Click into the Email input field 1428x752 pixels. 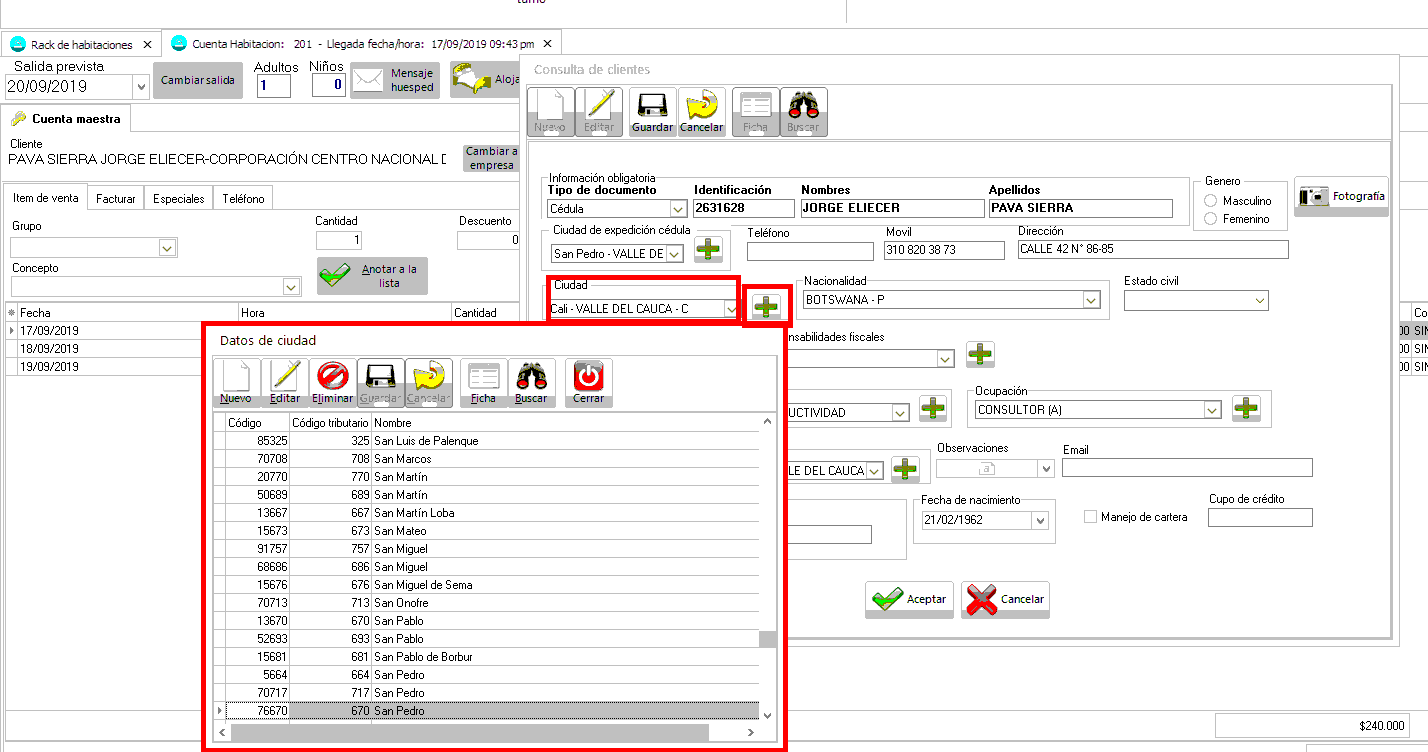click(x=1186, y=468)
